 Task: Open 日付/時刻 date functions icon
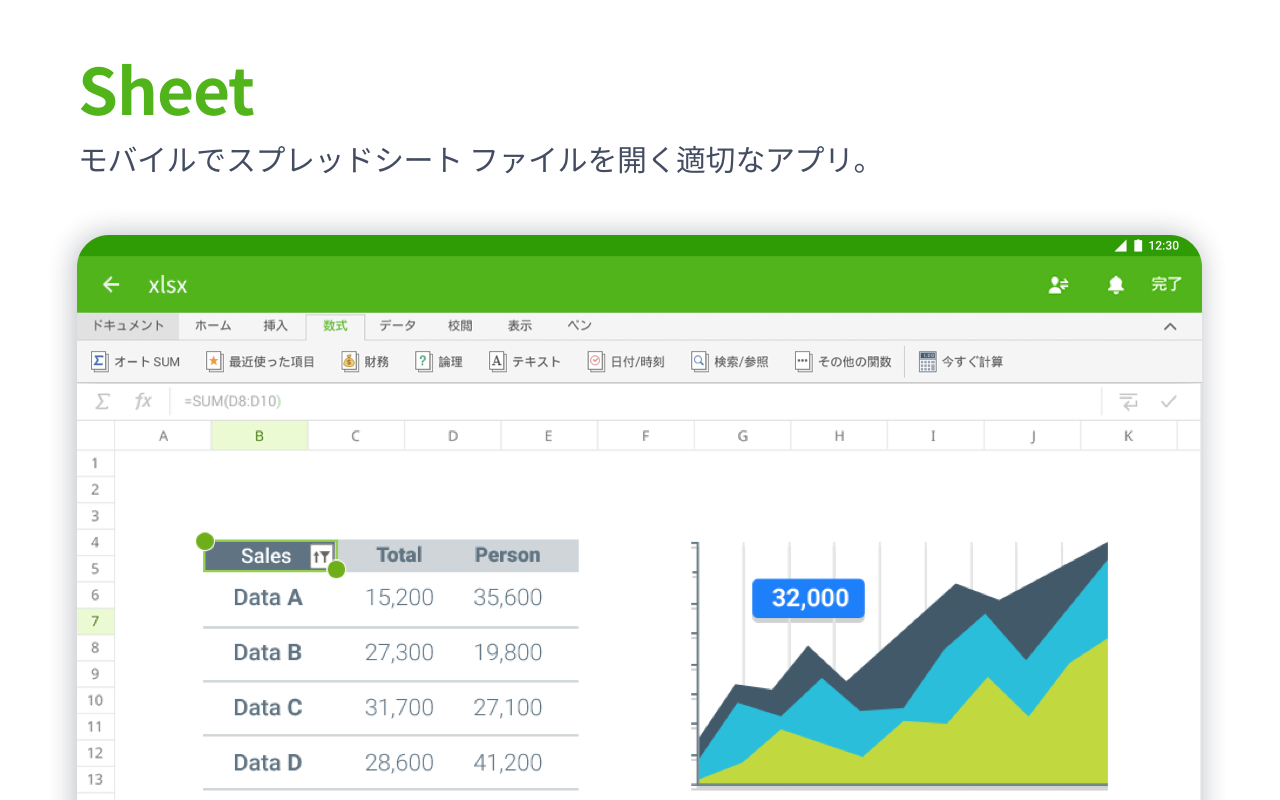[x=596, y=361]
